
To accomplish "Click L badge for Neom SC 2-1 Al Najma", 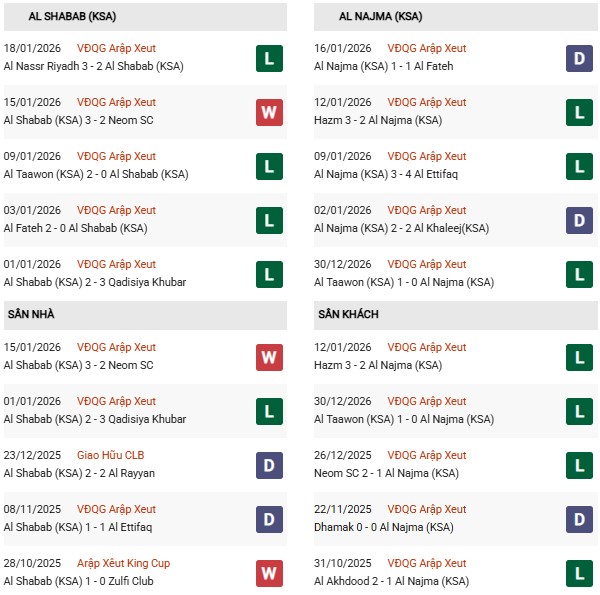I will coord(577,465).
